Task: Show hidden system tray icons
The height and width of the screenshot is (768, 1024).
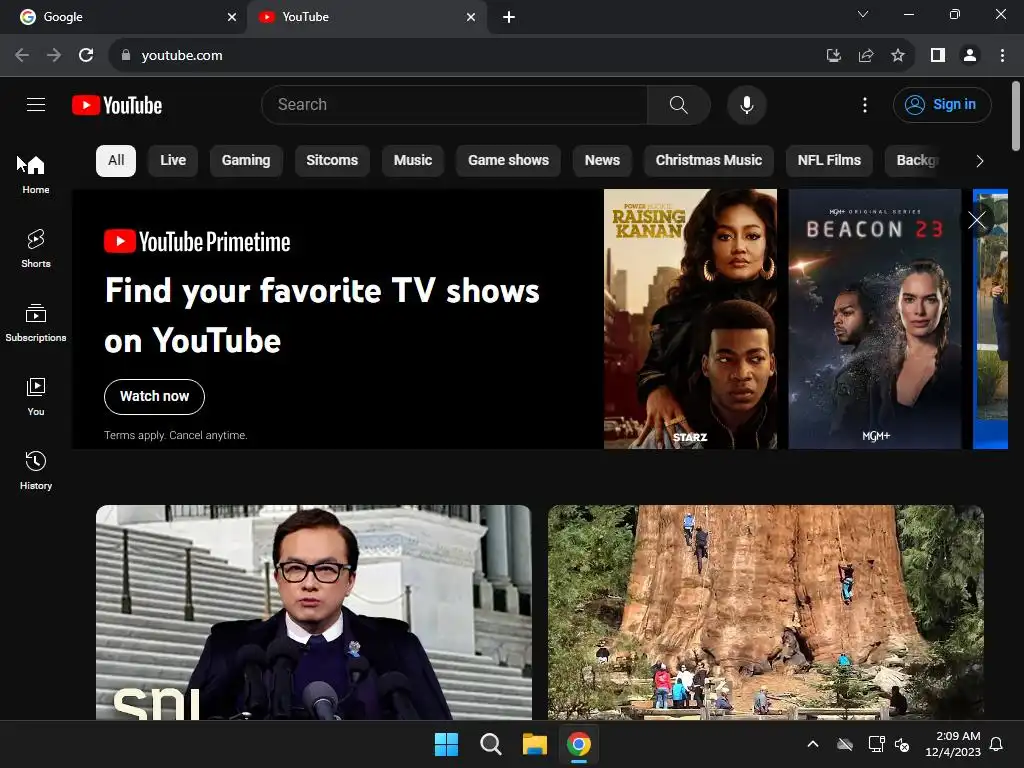Action: (812, 744)
